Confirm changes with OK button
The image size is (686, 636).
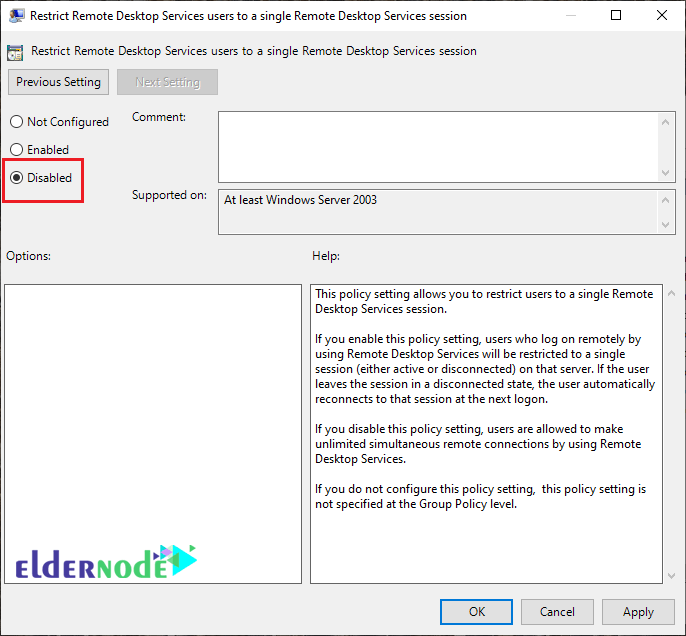[x=476, y=612]
